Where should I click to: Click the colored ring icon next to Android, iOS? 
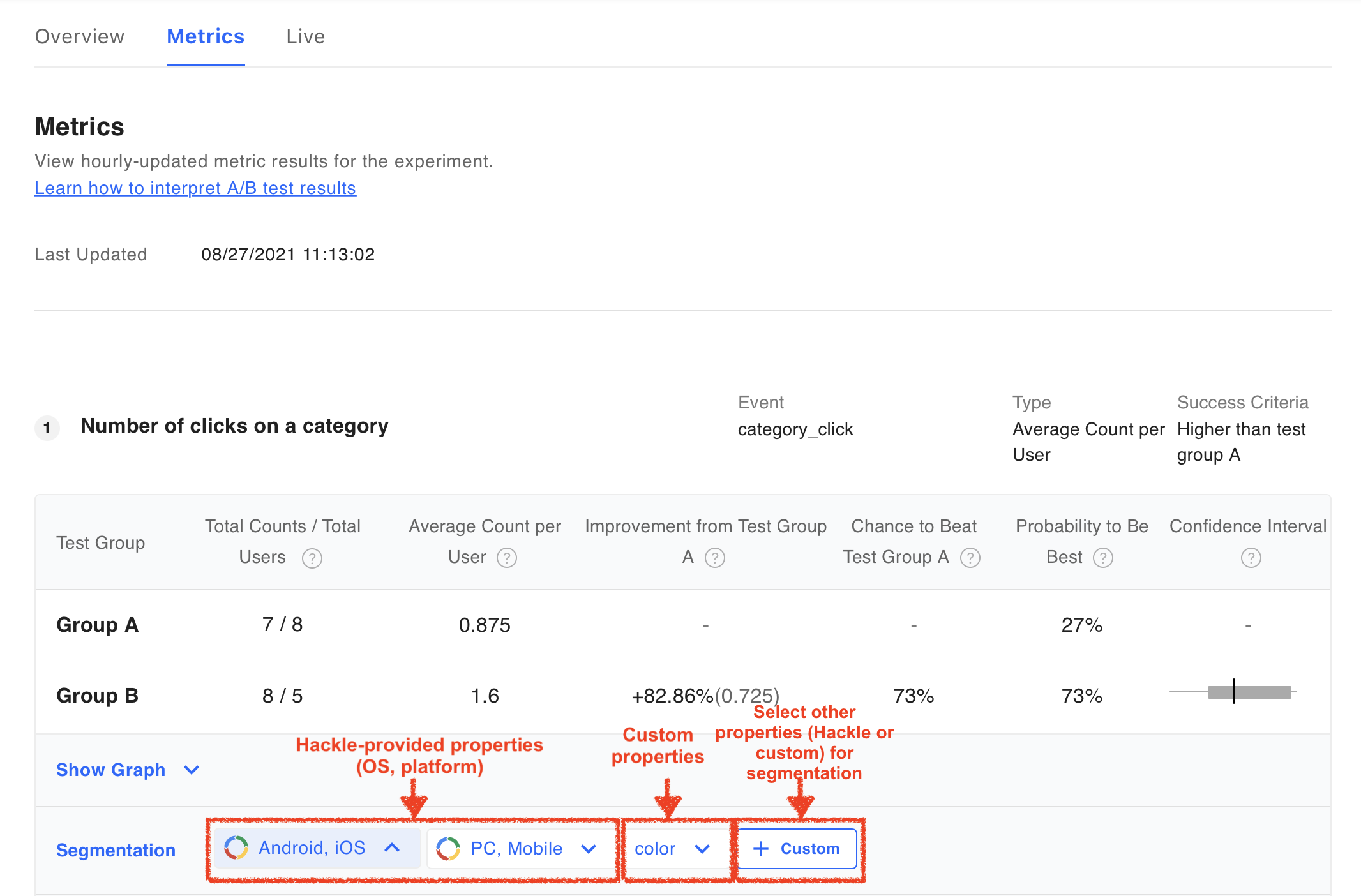coord(236,848)
